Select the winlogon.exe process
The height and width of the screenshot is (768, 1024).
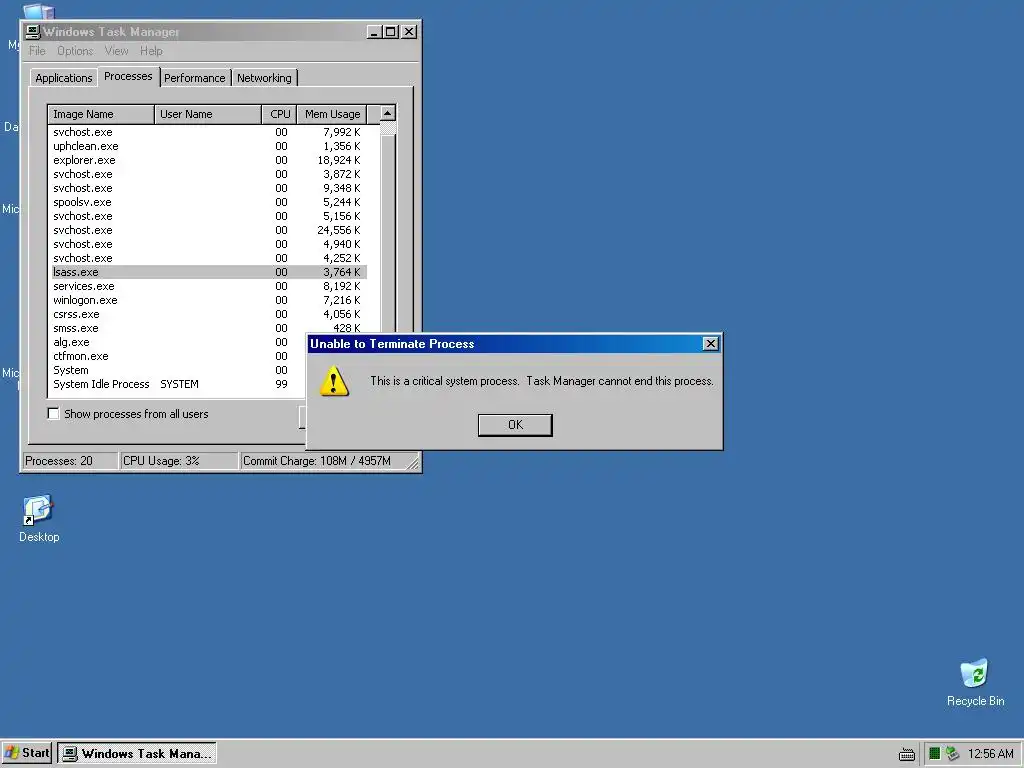[x=209, y=300]
